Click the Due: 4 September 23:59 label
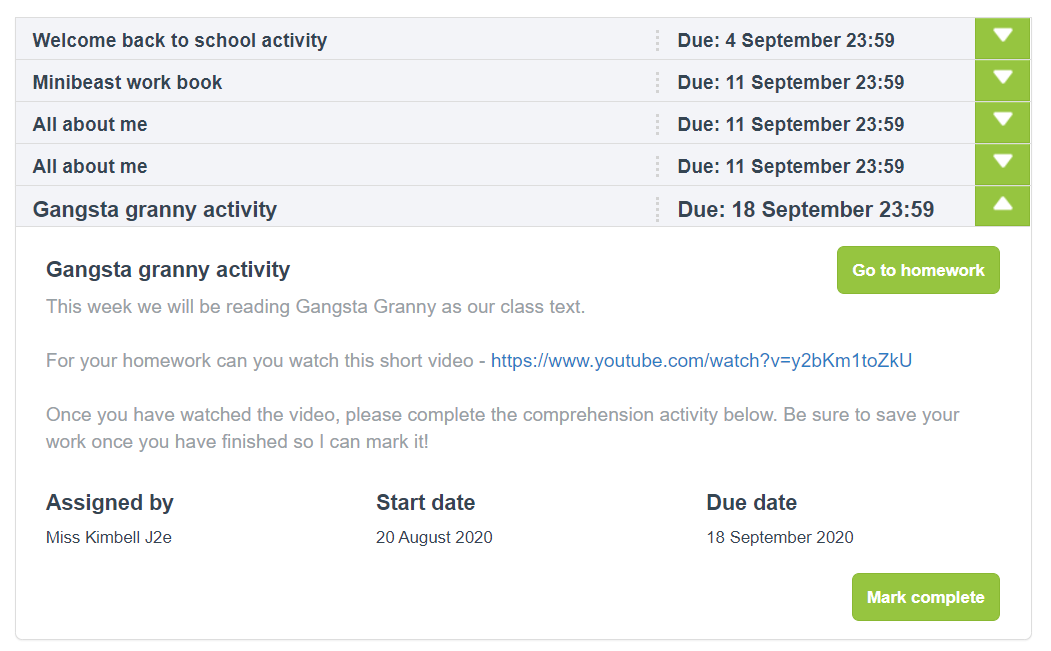Viewport: 1051px width, 651px height. click(786, 41)
